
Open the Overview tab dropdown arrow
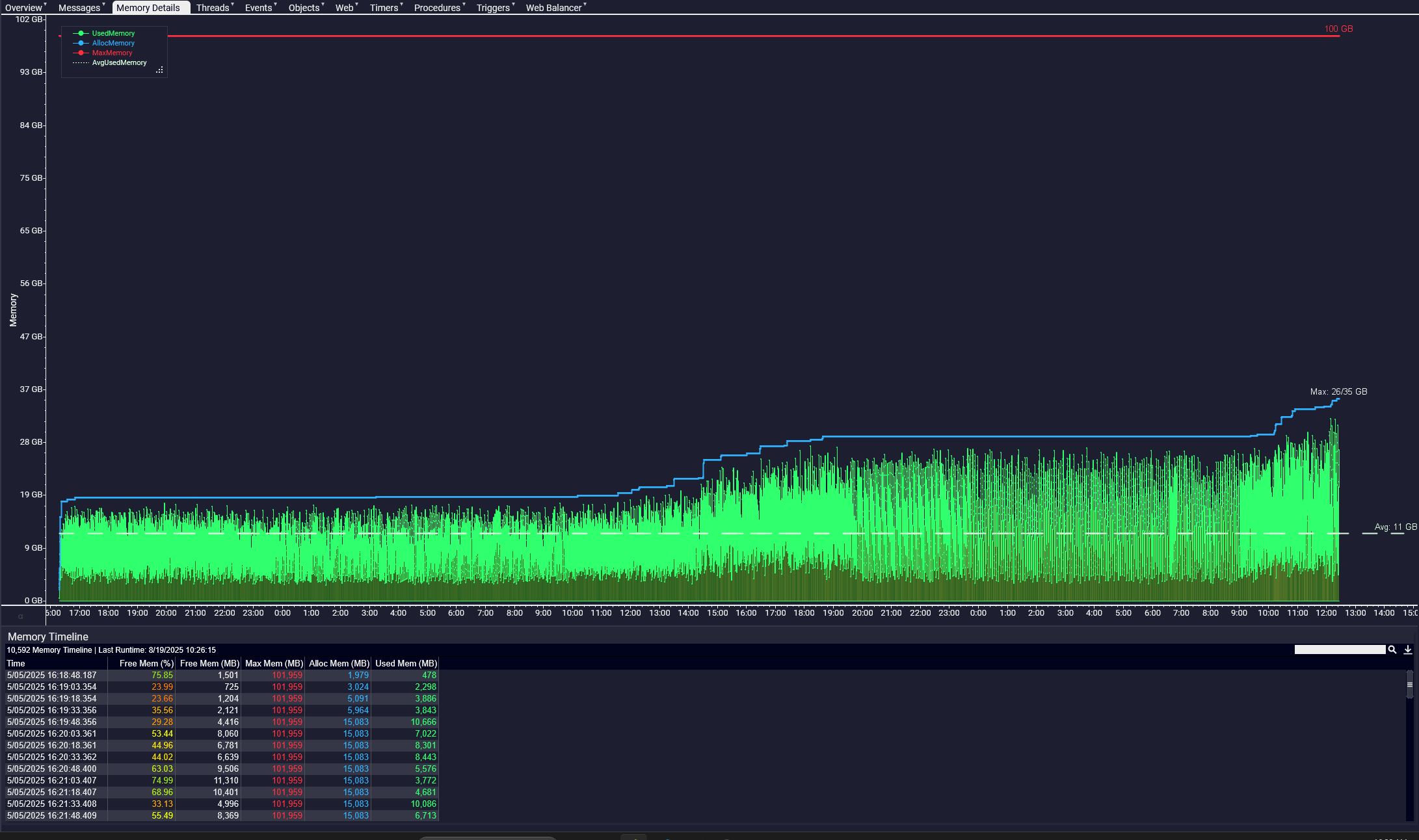pos(45,5)
